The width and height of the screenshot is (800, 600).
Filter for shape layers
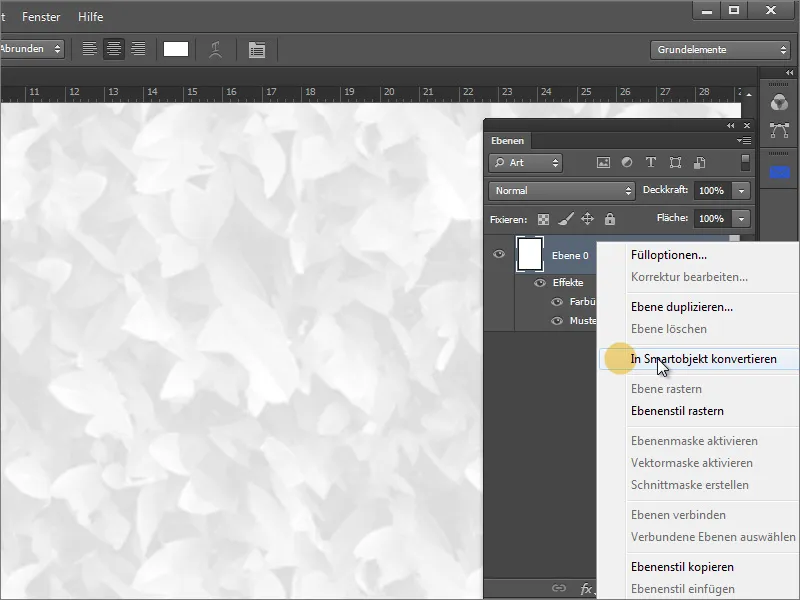point(675,163)
